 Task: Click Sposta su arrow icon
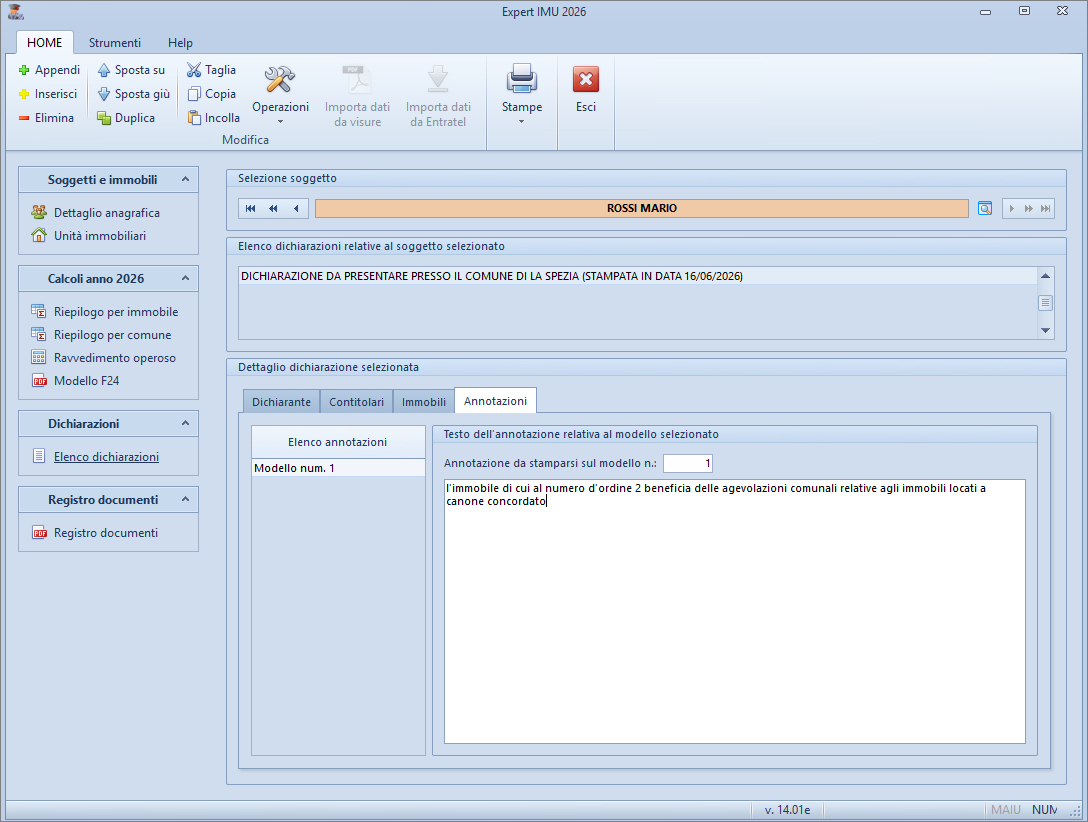(x=104, y=70)
